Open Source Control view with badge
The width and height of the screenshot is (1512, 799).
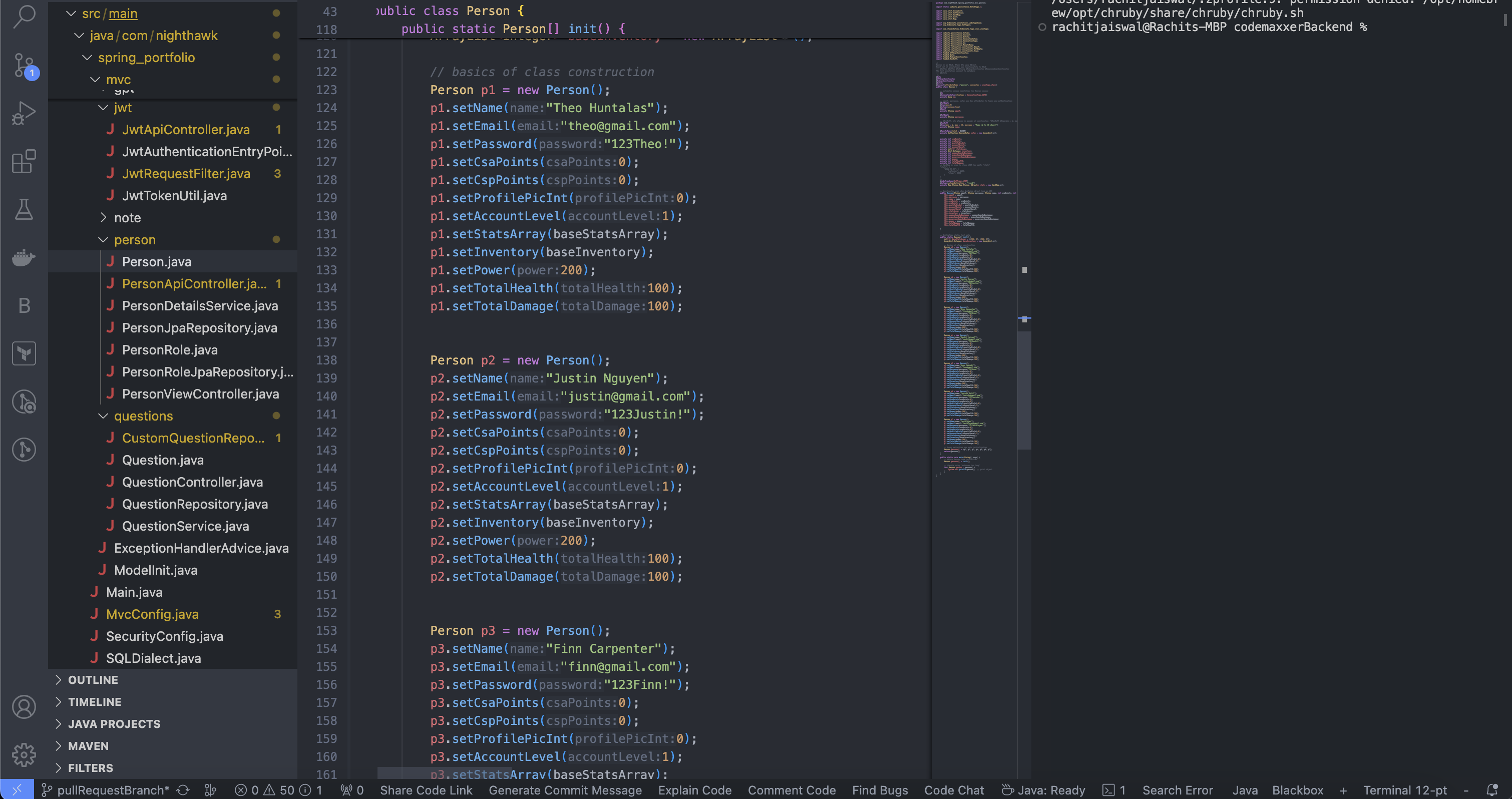[x=24, y=65]
